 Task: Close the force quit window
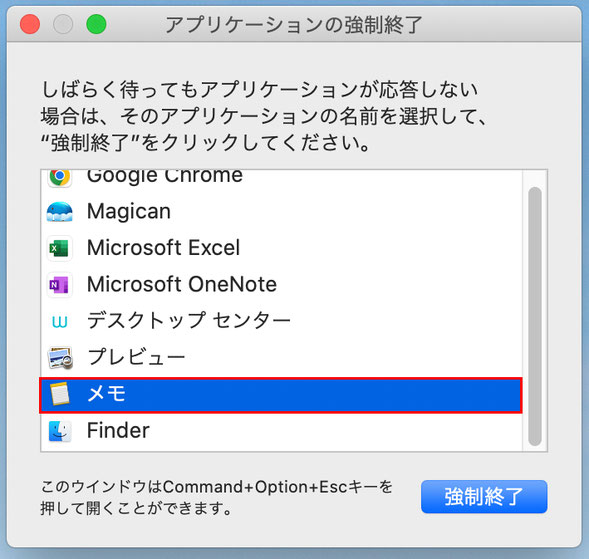pos(30,24)
